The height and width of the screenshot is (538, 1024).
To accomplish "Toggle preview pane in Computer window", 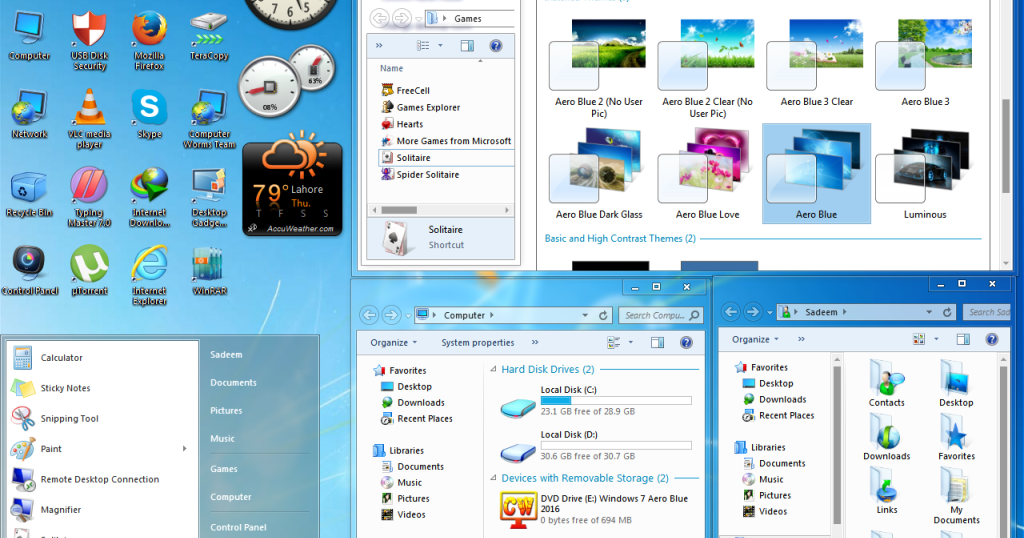I will [x=657, y=343].
